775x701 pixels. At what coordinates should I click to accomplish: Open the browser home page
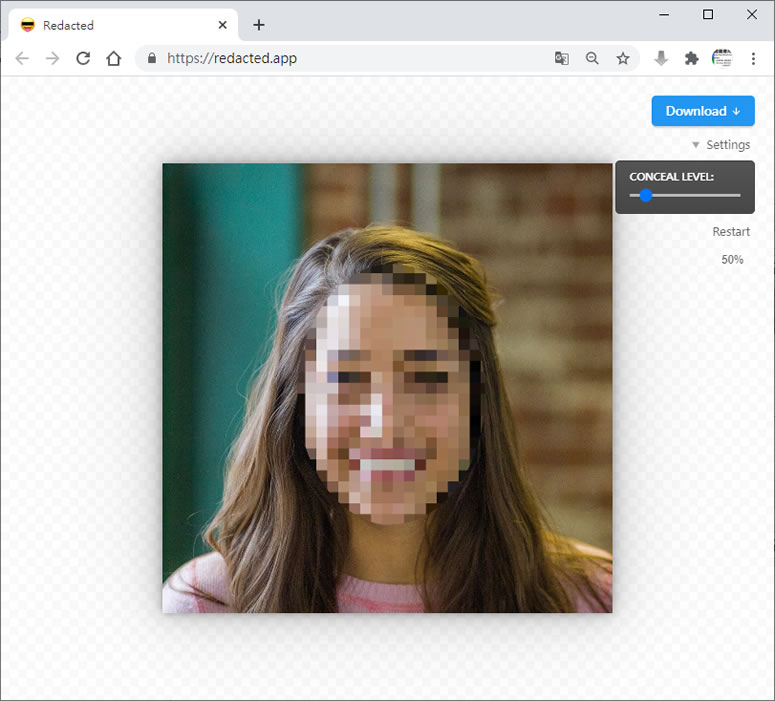point(114,58)
